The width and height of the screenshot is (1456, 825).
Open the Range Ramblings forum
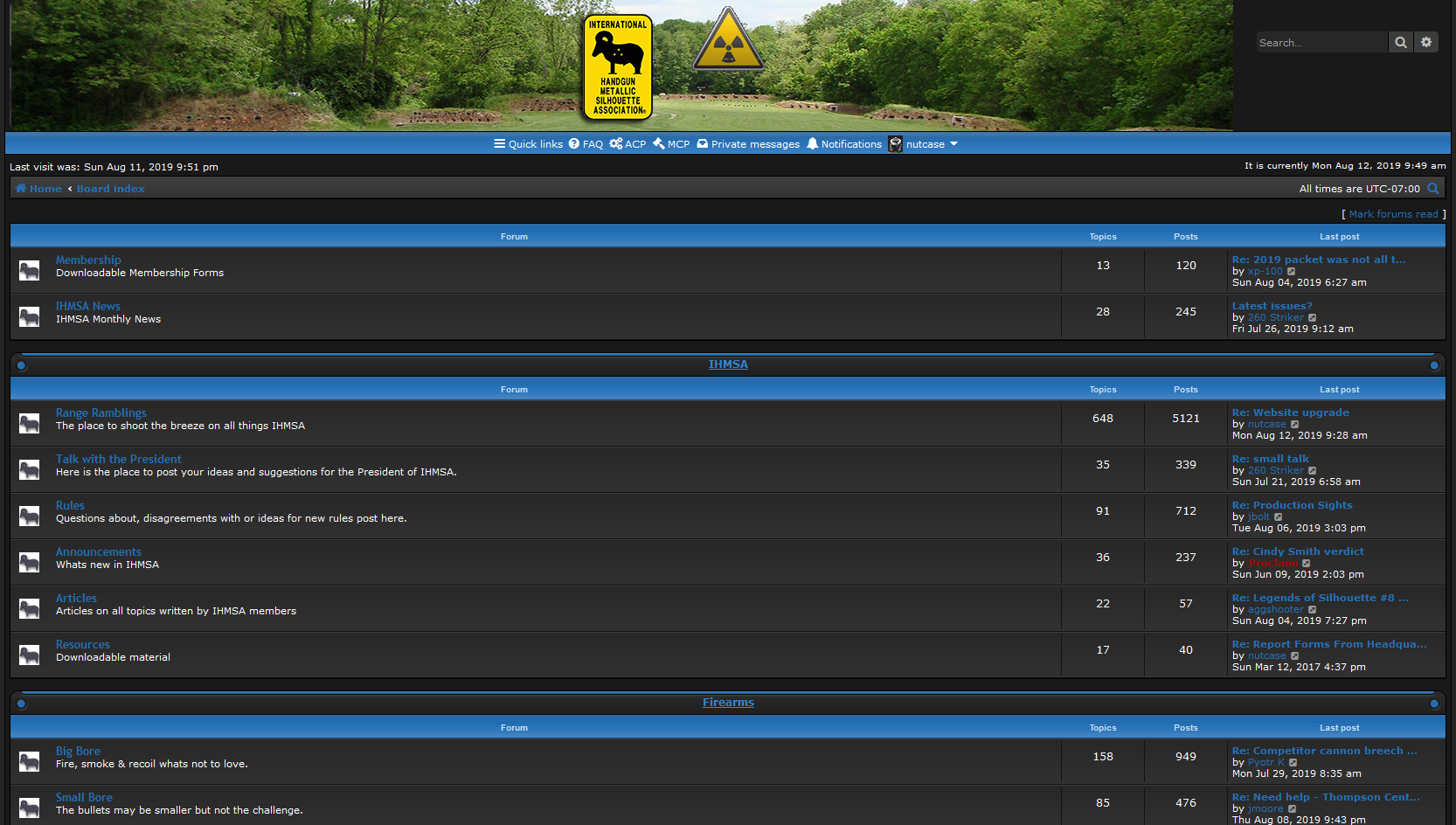coord(101,412)
